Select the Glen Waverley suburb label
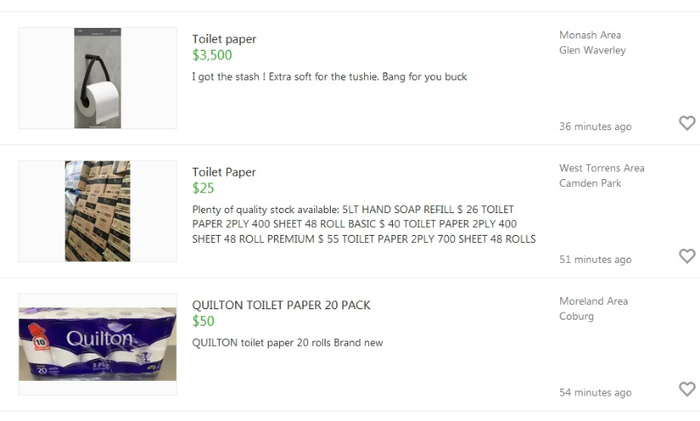The image size is (700, 421). (592, 50)
